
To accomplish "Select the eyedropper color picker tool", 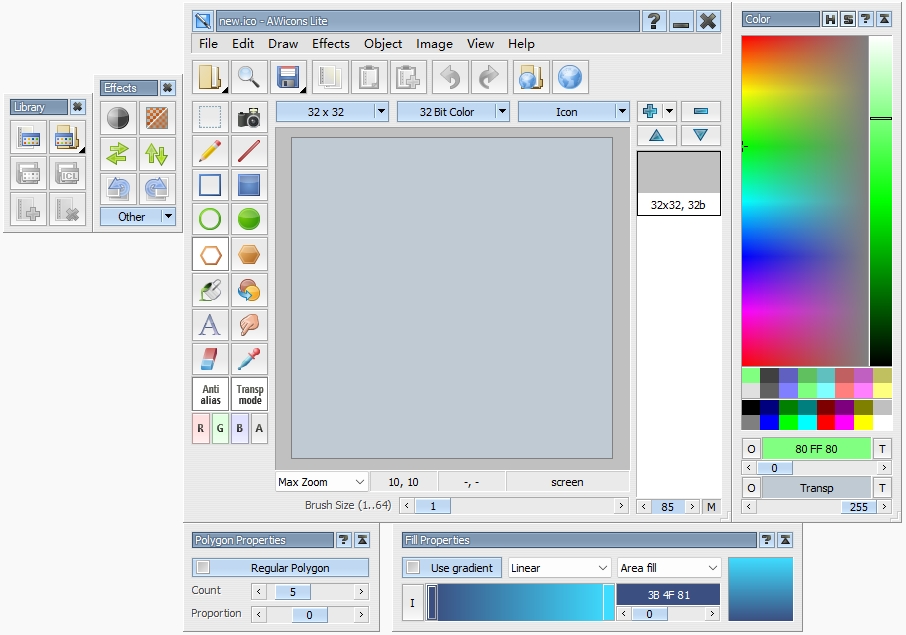I will click(249, 359).
